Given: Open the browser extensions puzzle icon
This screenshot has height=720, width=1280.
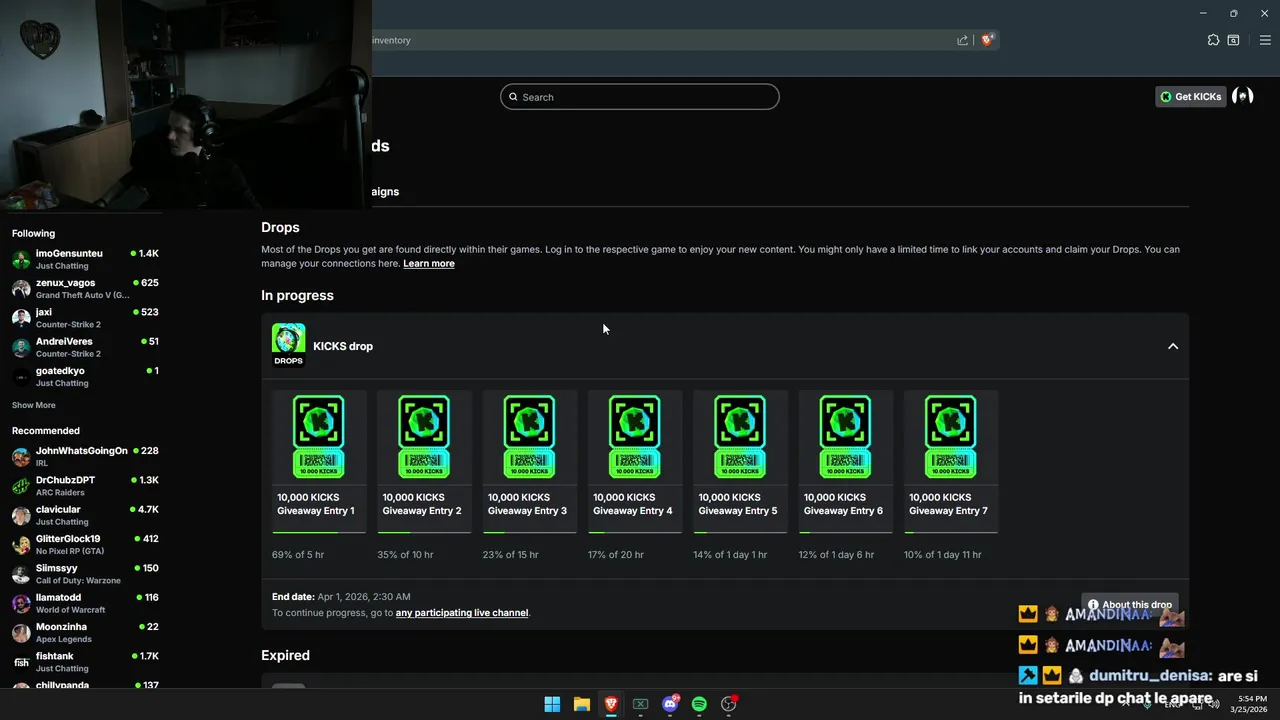Looking at the screenshot, I should (1213, 40).
